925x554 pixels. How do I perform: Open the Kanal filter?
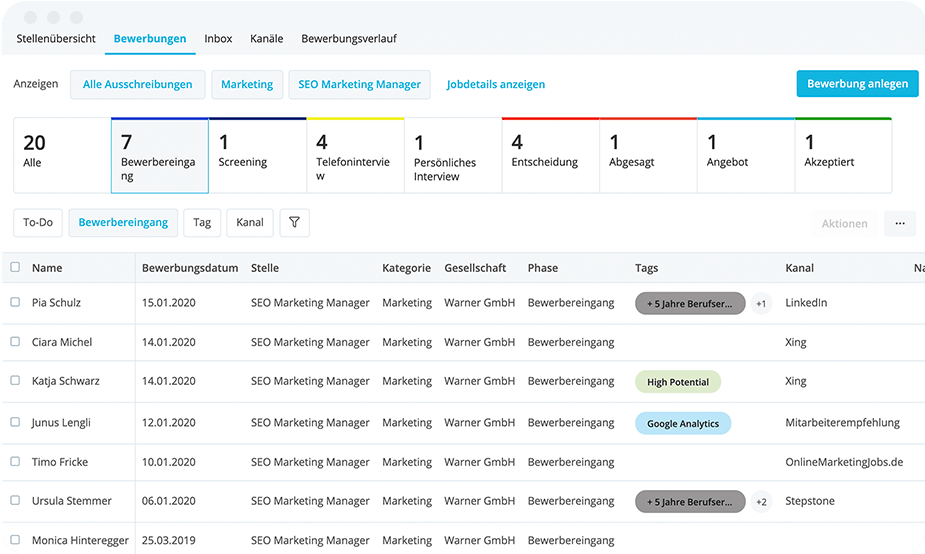[250, 222]
